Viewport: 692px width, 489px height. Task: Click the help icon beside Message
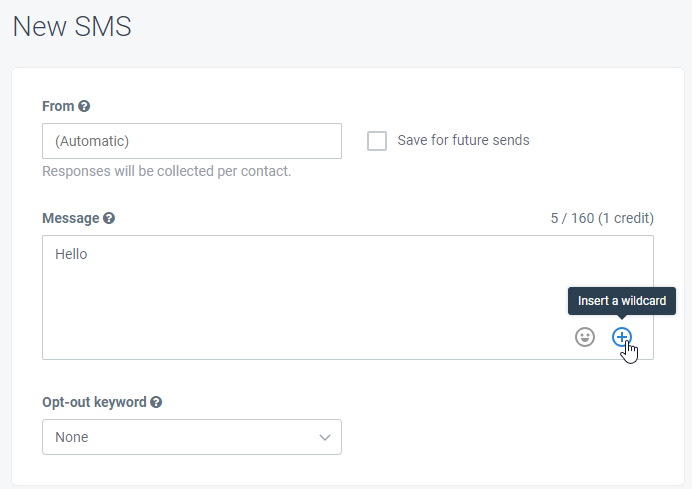pyautogui.click(x=109, y=218)
